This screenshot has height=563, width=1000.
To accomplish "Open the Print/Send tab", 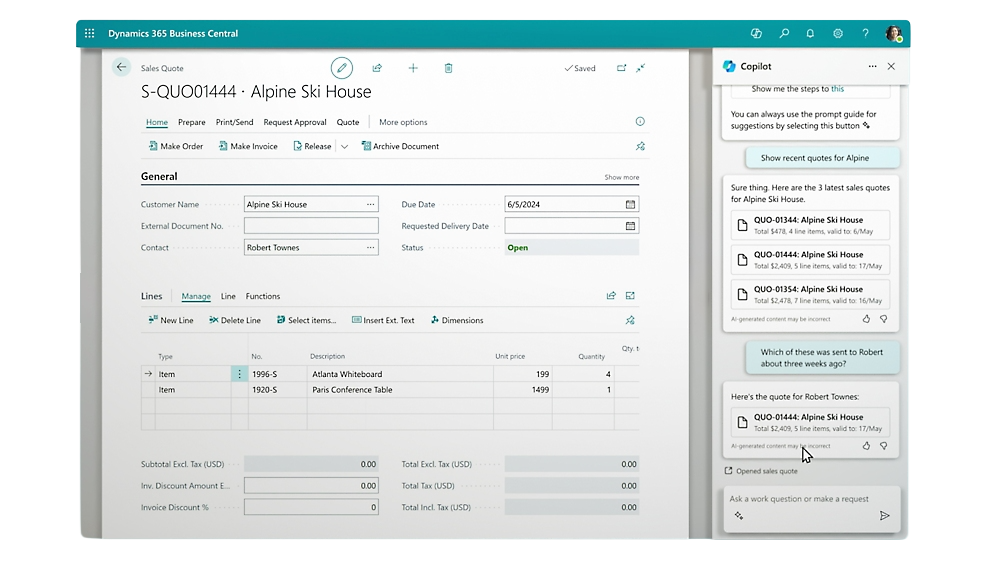I will pos(234,122).
